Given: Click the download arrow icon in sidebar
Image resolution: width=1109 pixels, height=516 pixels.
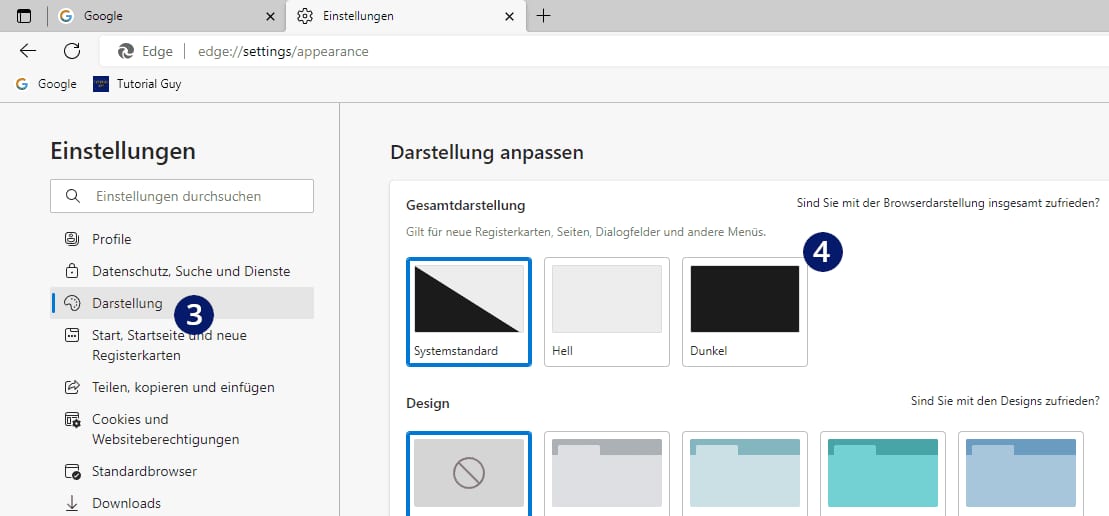Looking at the screenshot, I should click(71, 503).
